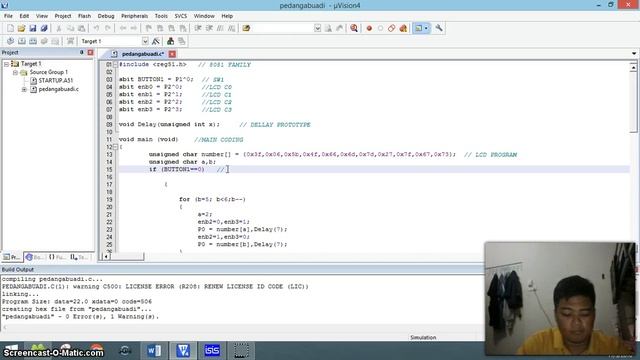Screen dimensions: 640x360
Task: Open the Project menu
Action: pos(63,16)
